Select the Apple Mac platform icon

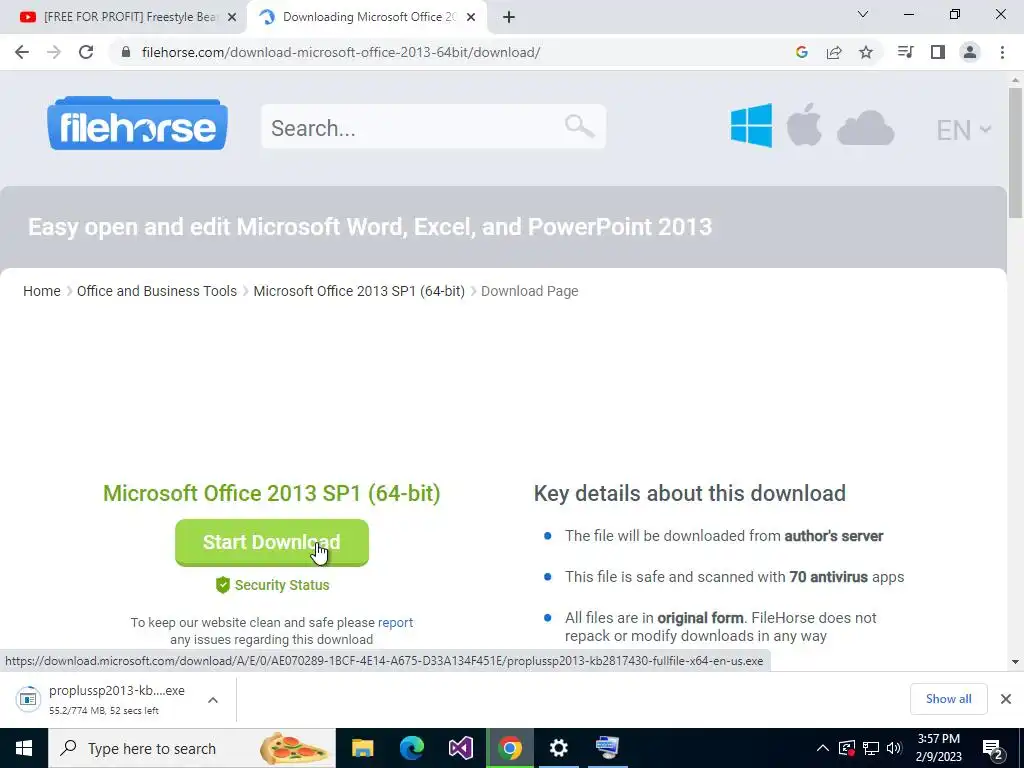click(x=804, y=125)
